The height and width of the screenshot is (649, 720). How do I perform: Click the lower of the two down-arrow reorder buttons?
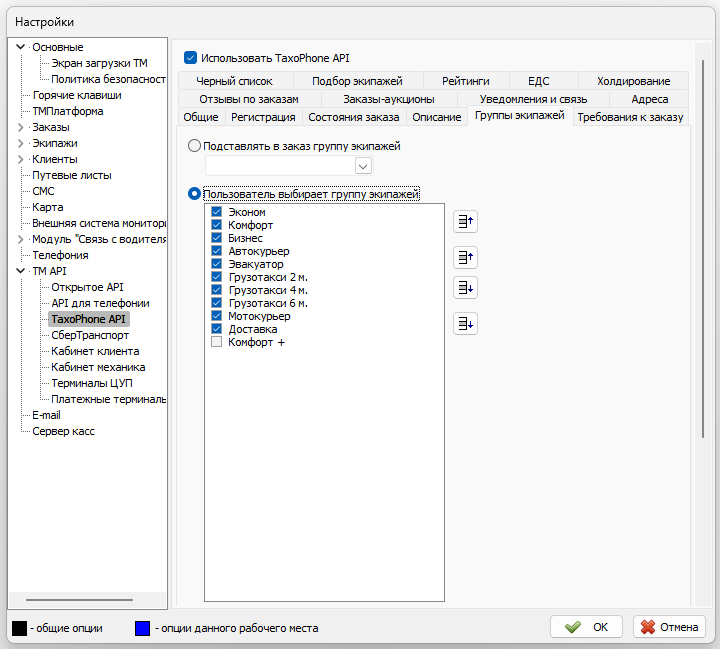[x=465, y=324]
